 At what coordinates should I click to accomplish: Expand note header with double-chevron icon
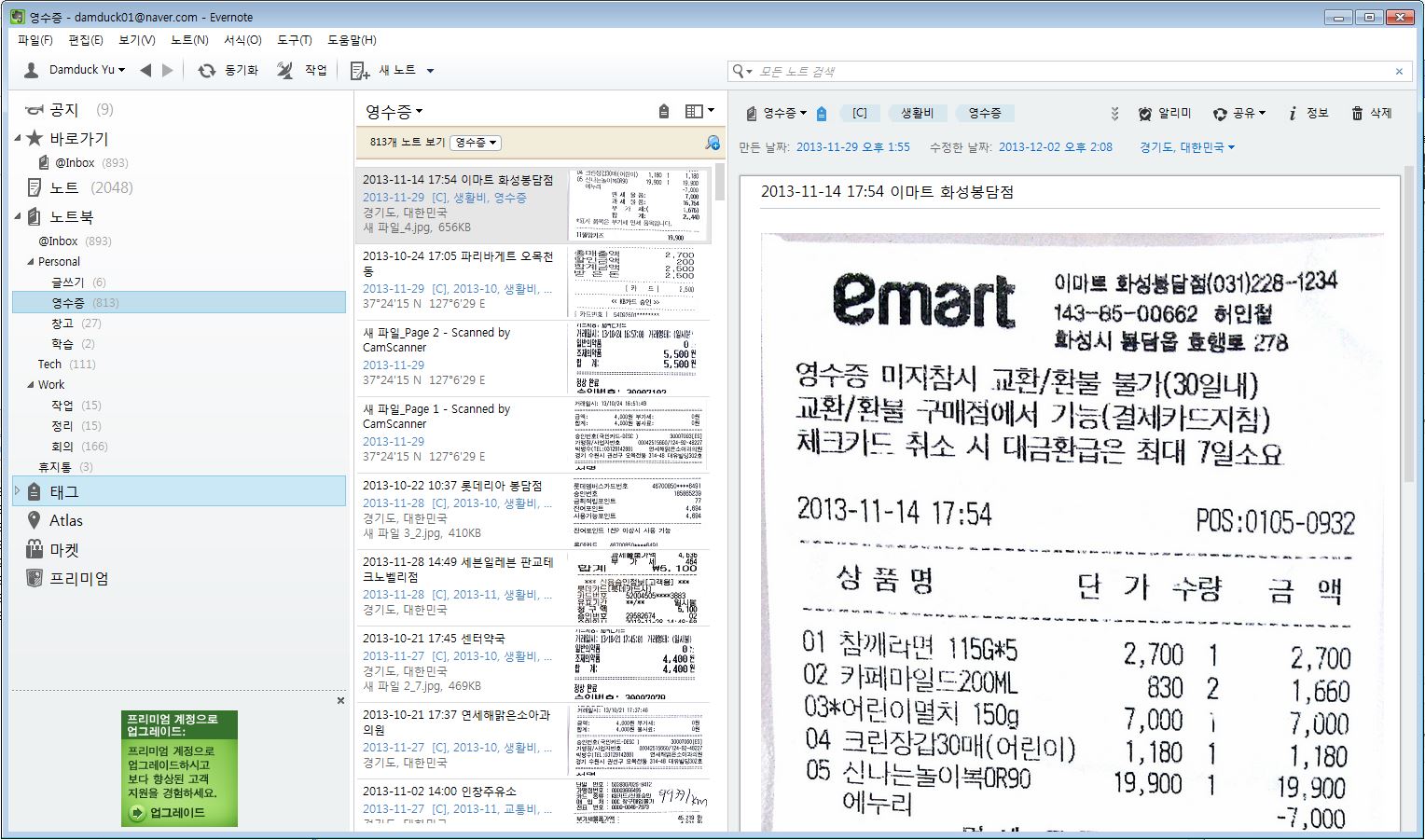(x=1114, y=114)
